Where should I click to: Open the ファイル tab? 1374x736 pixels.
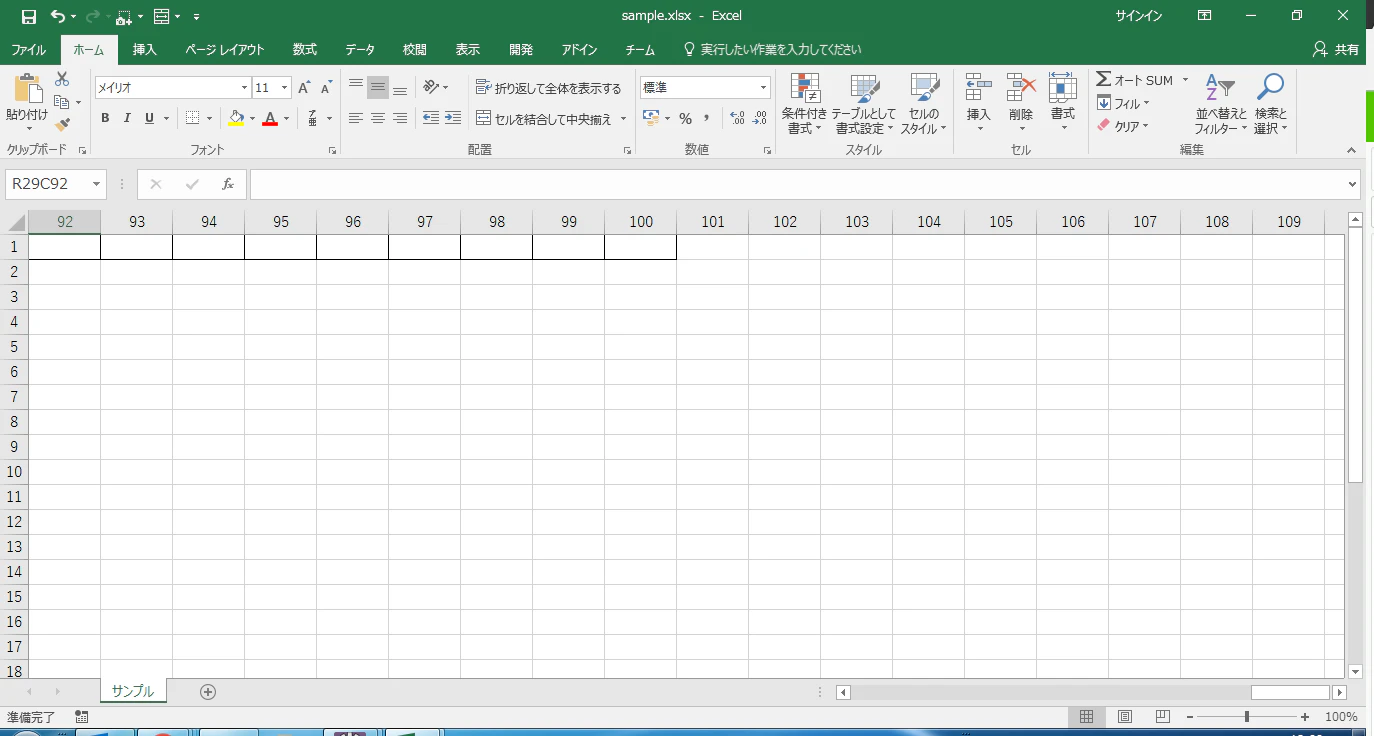pos(28,50)
